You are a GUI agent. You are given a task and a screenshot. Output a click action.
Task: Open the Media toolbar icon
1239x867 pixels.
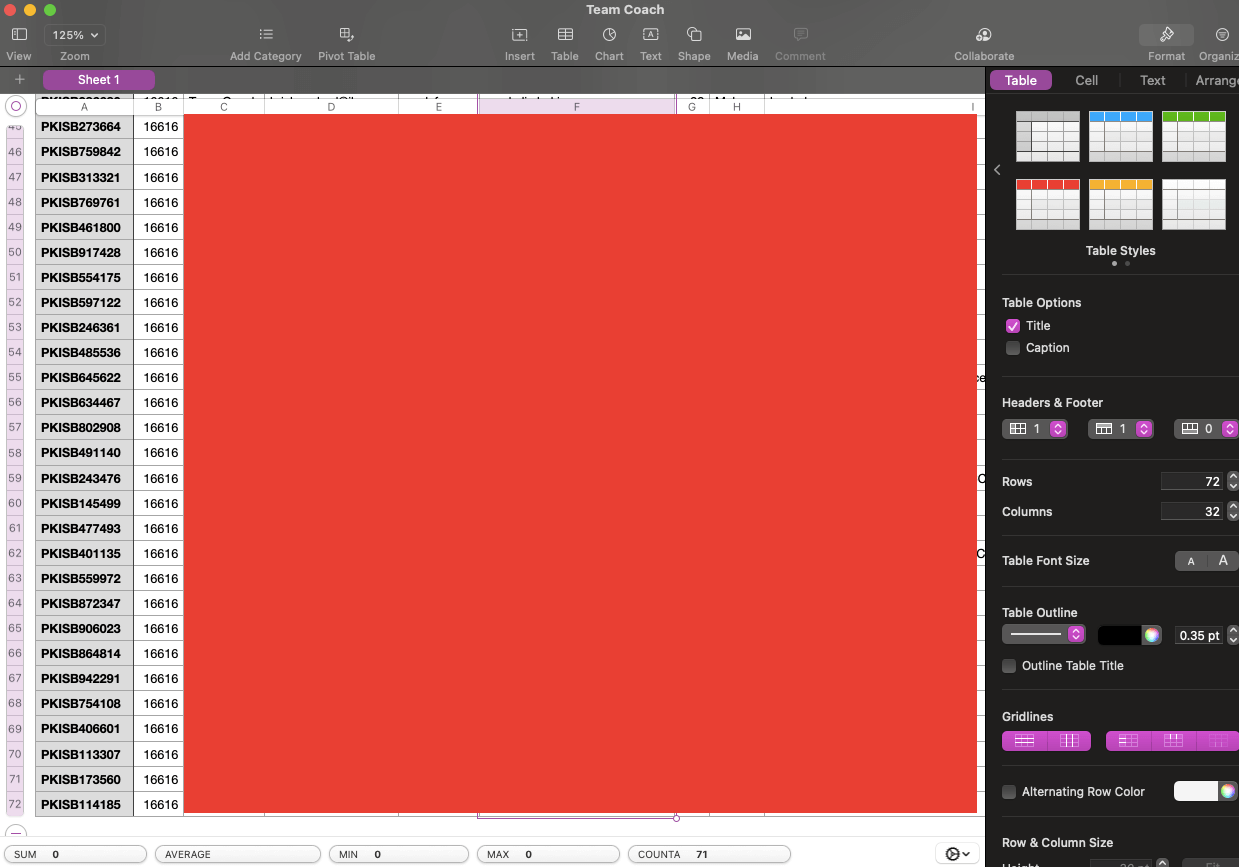[x=742, y=35]
